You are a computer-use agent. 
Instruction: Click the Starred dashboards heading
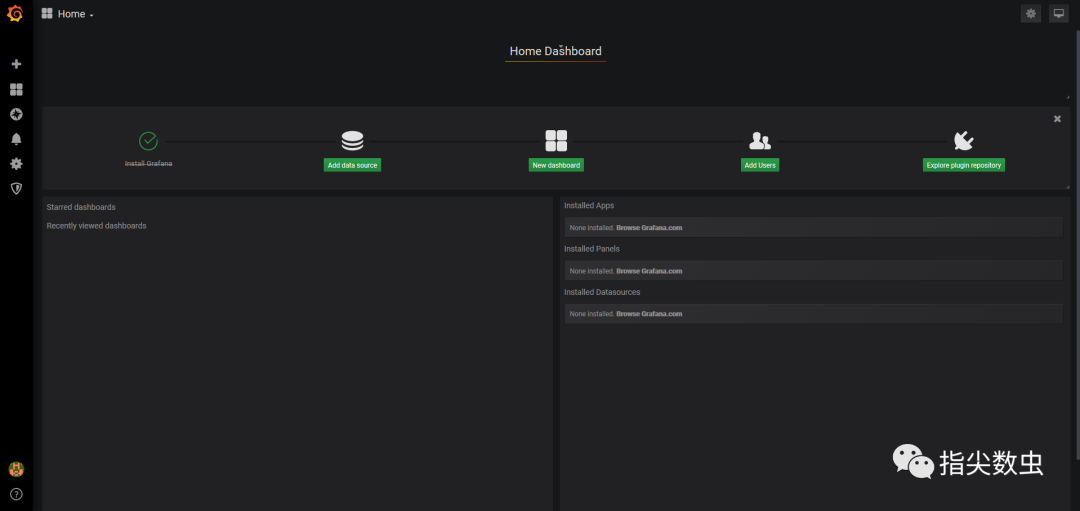(x=81, y=207)
